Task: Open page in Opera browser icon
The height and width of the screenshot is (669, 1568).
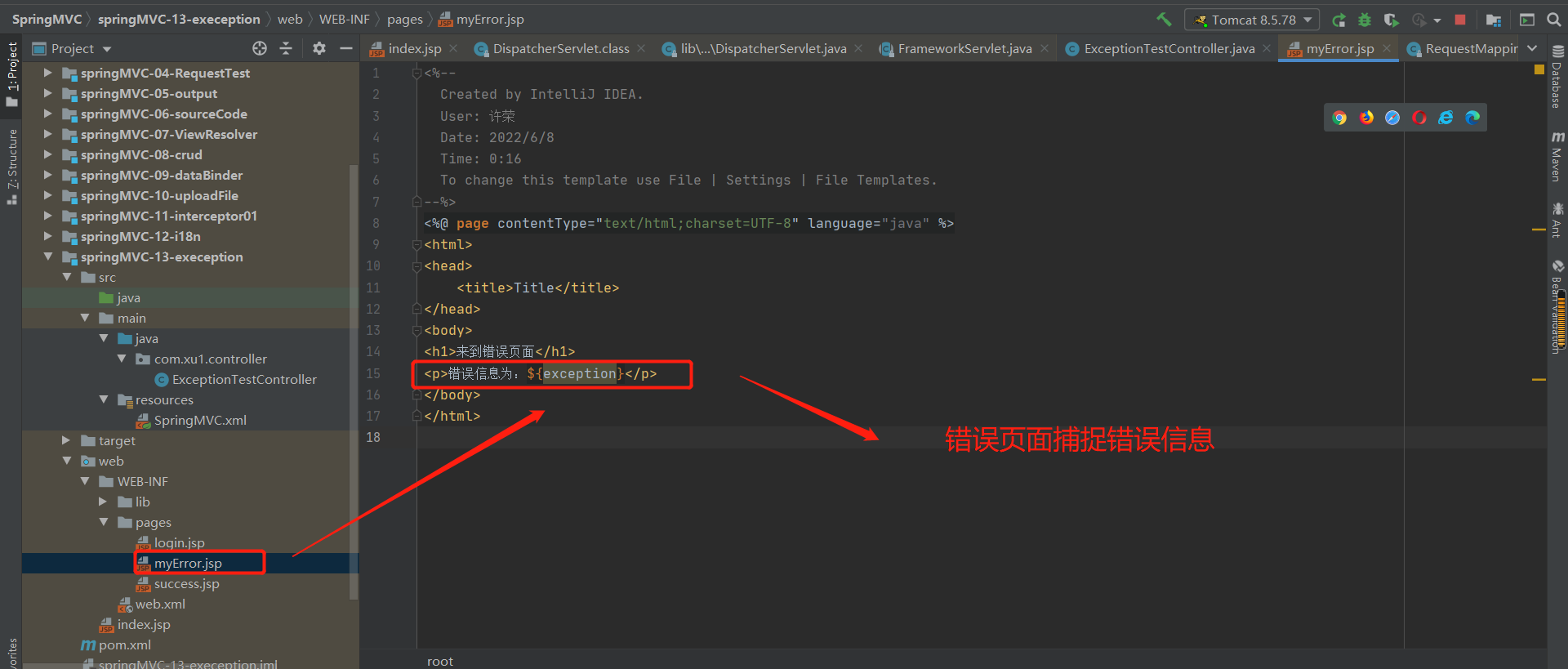Action: (x=1419, y=118)
